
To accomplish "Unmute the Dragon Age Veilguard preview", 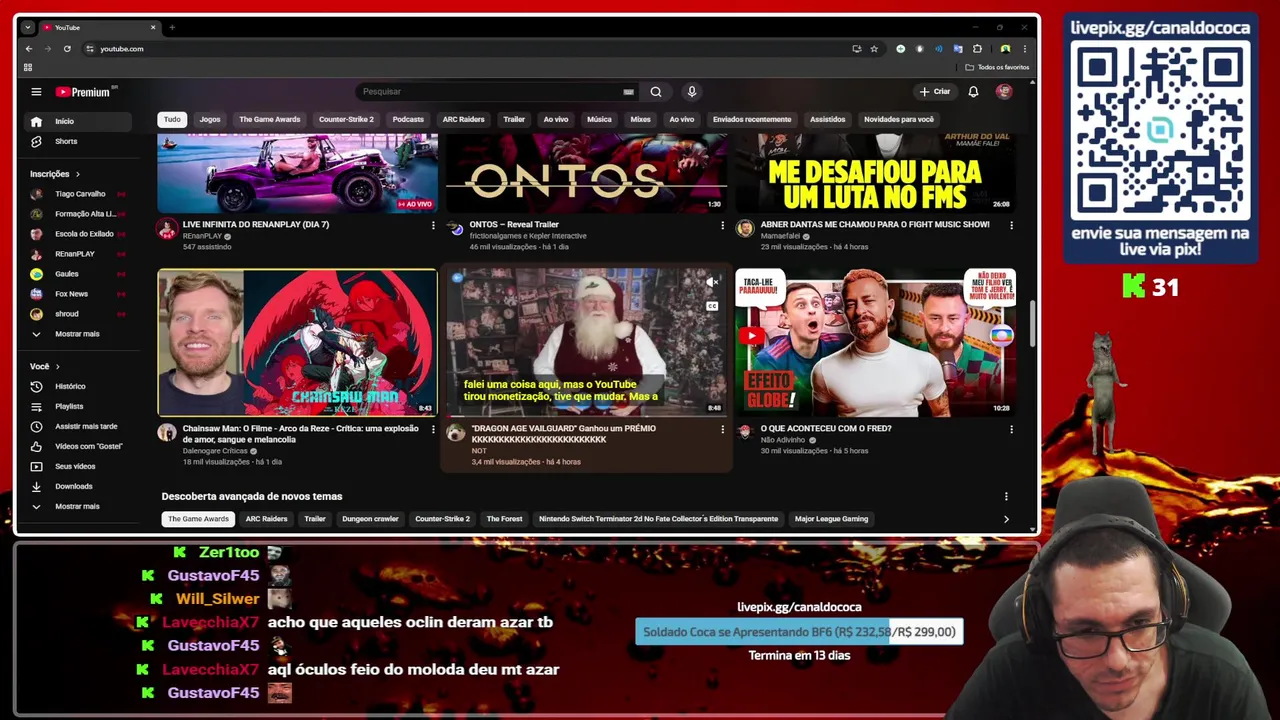I will click(712, 283).
